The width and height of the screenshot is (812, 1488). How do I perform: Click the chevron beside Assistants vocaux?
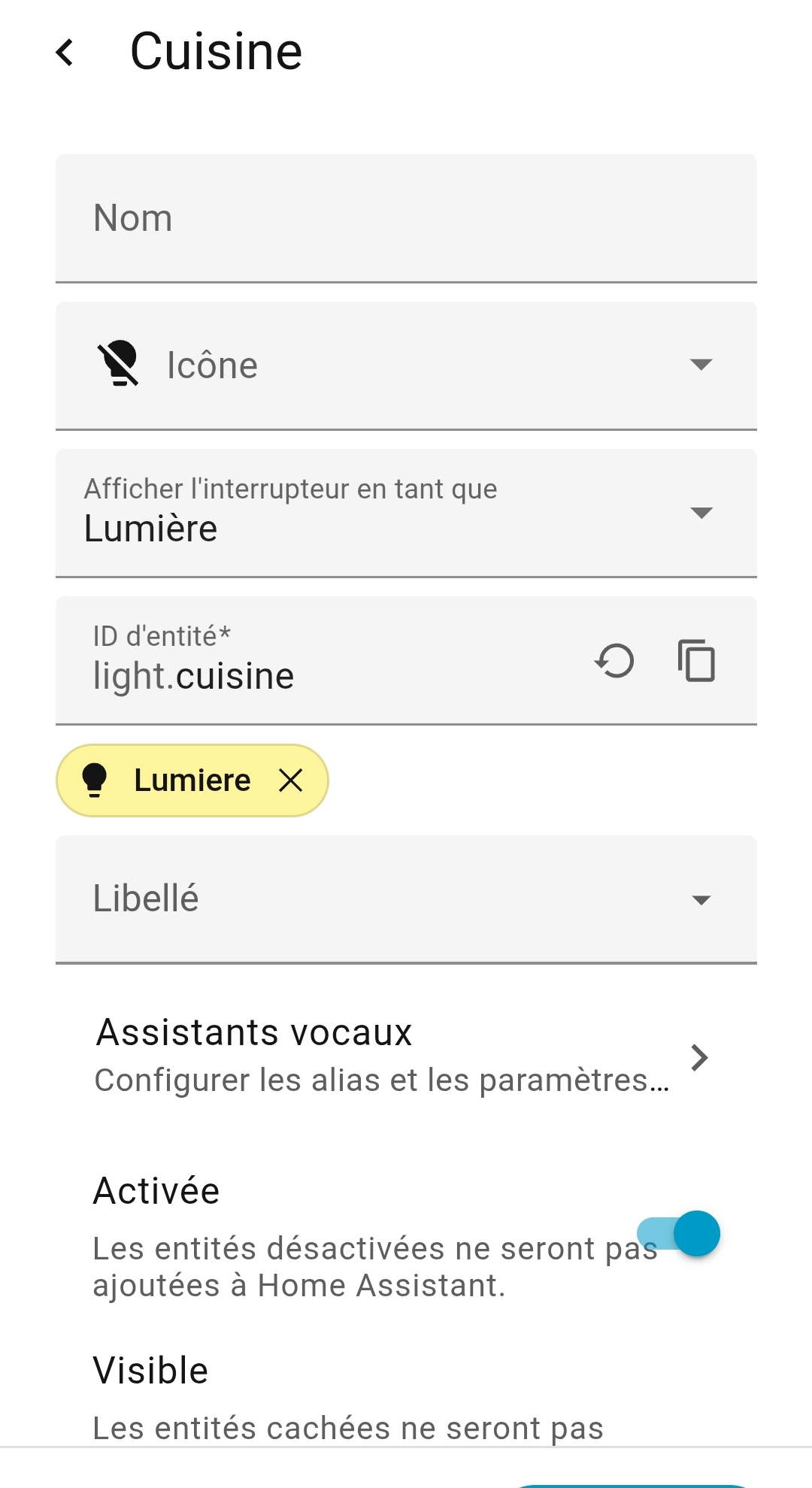coord(699,1057)
